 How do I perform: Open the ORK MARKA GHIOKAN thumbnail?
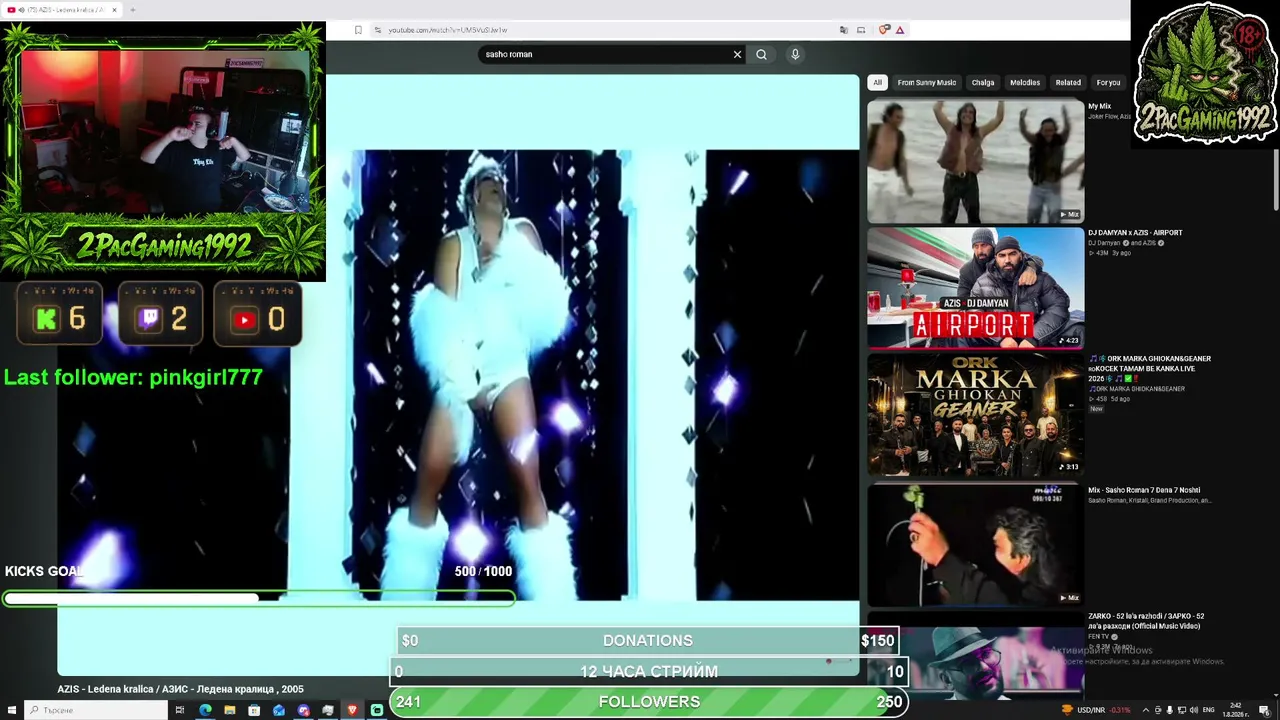pyautogui.click(x=975, y=415)
